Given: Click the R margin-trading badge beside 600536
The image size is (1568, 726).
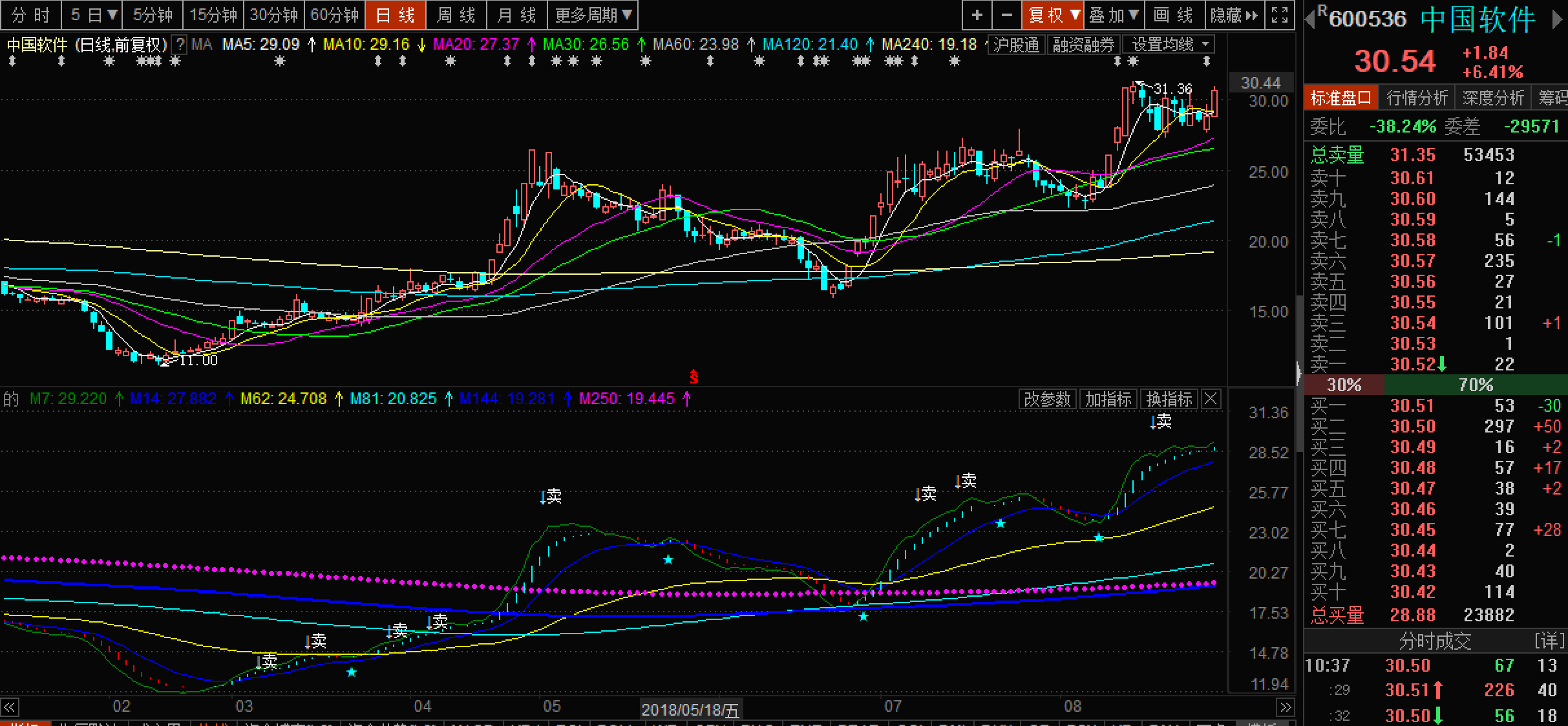Looking at the screenshot, I should [x=1322, y=10].
